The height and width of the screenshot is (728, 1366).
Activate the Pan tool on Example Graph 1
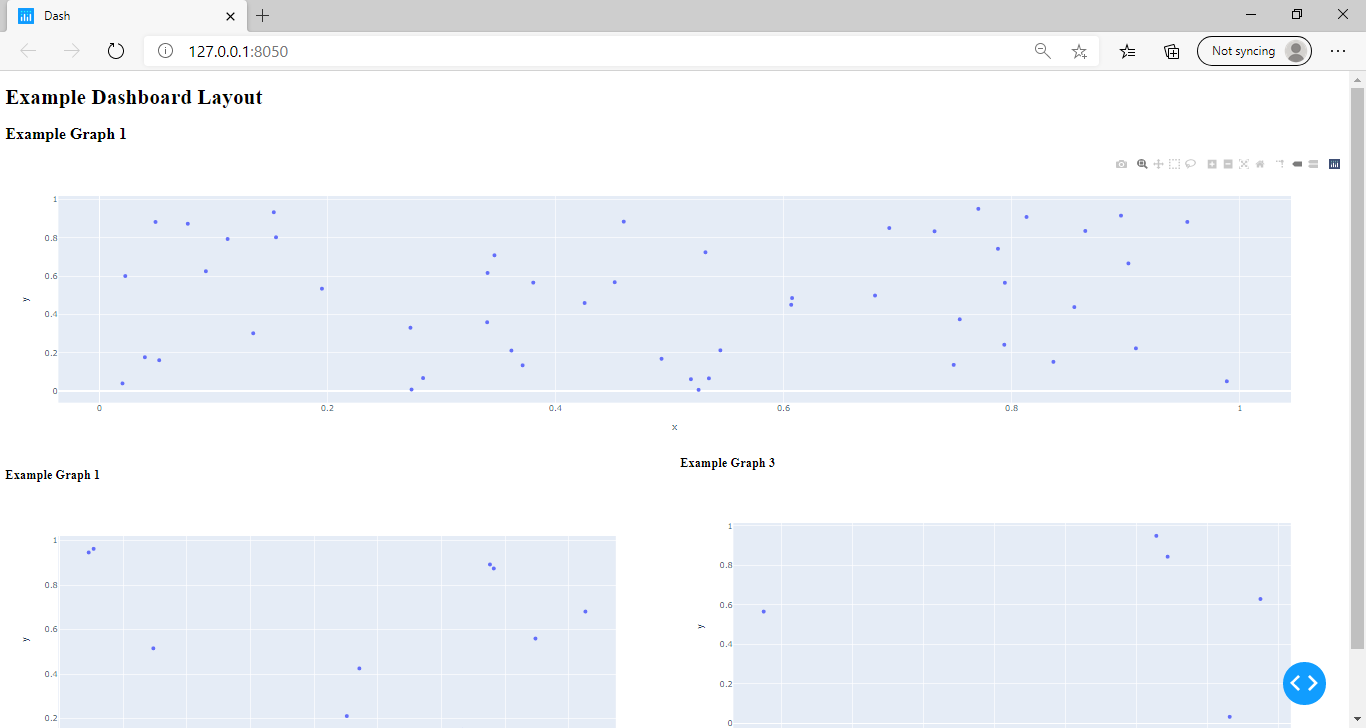click(x=1158, y=164)
